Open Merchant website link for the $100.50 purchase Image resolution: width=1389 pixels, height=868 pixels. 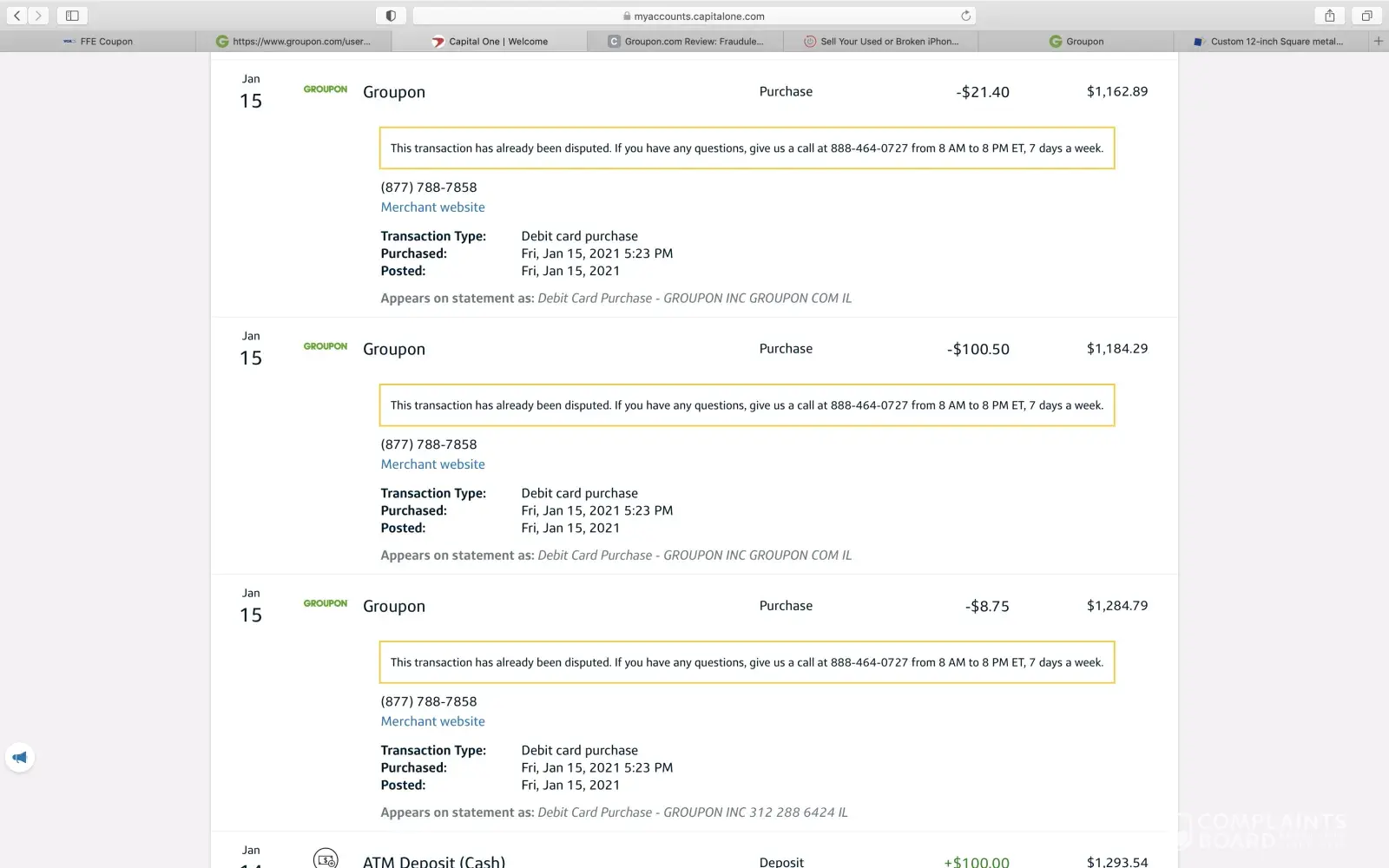tap(432, 464)
